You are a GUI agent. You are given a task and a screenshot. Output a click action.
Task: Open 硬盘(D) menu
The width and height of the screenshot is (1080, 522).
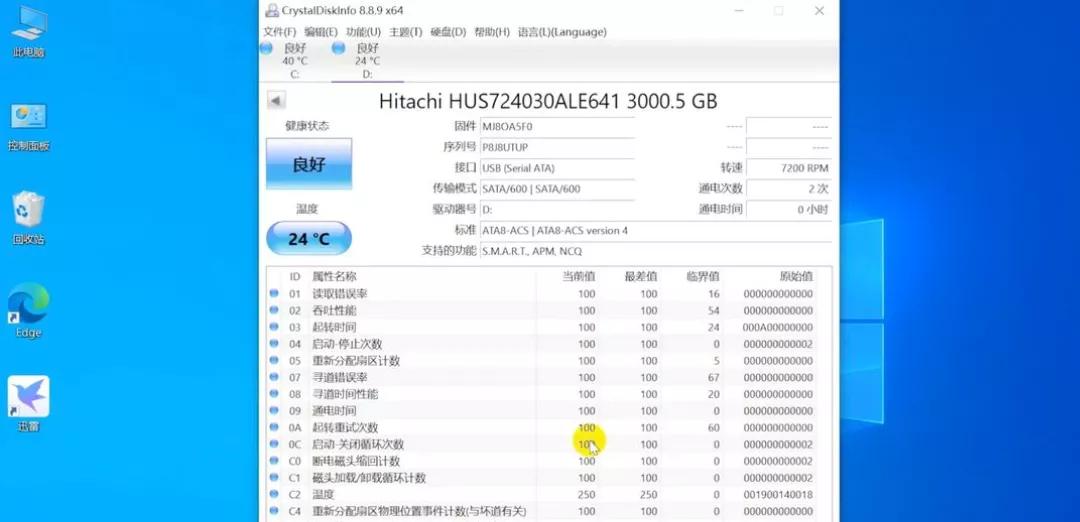(448, 32)
